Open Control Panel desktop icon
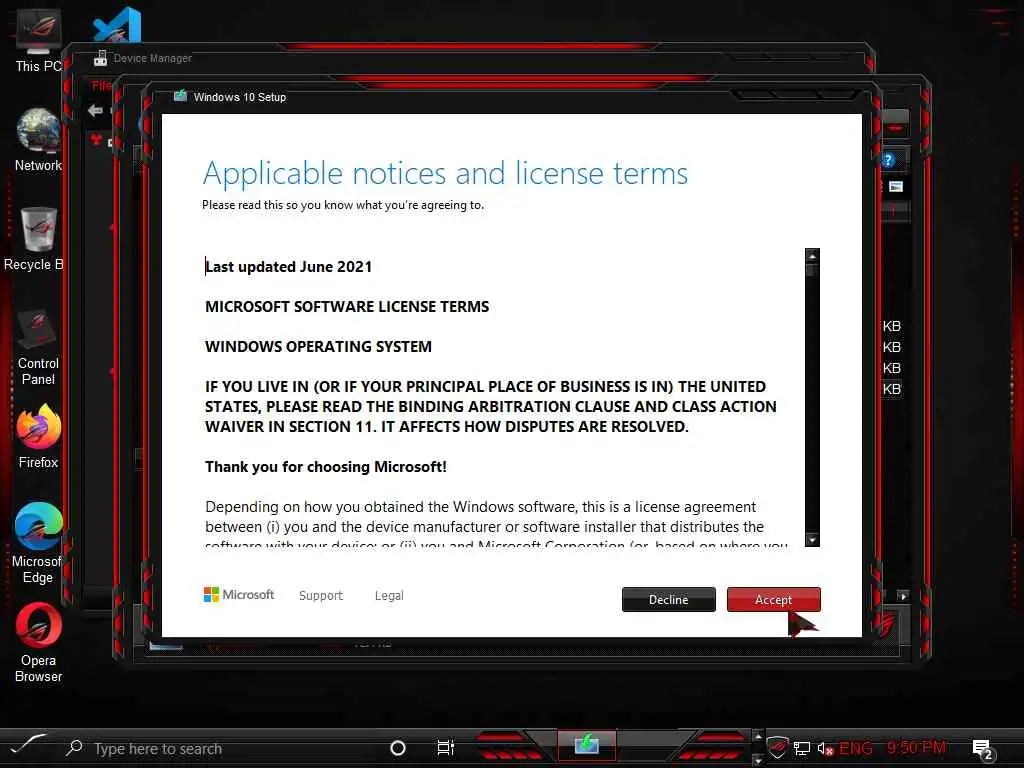The image size is (1024, 768). pyautogui.click(x=38, y=347)
